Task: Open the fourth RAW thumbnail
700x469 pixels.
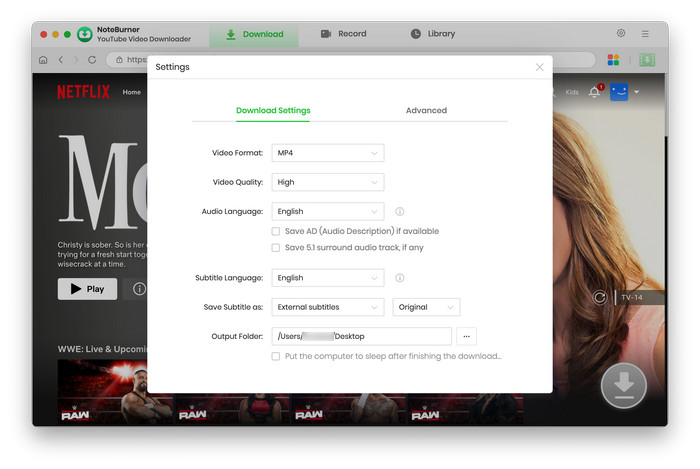Action: point(466,408)
